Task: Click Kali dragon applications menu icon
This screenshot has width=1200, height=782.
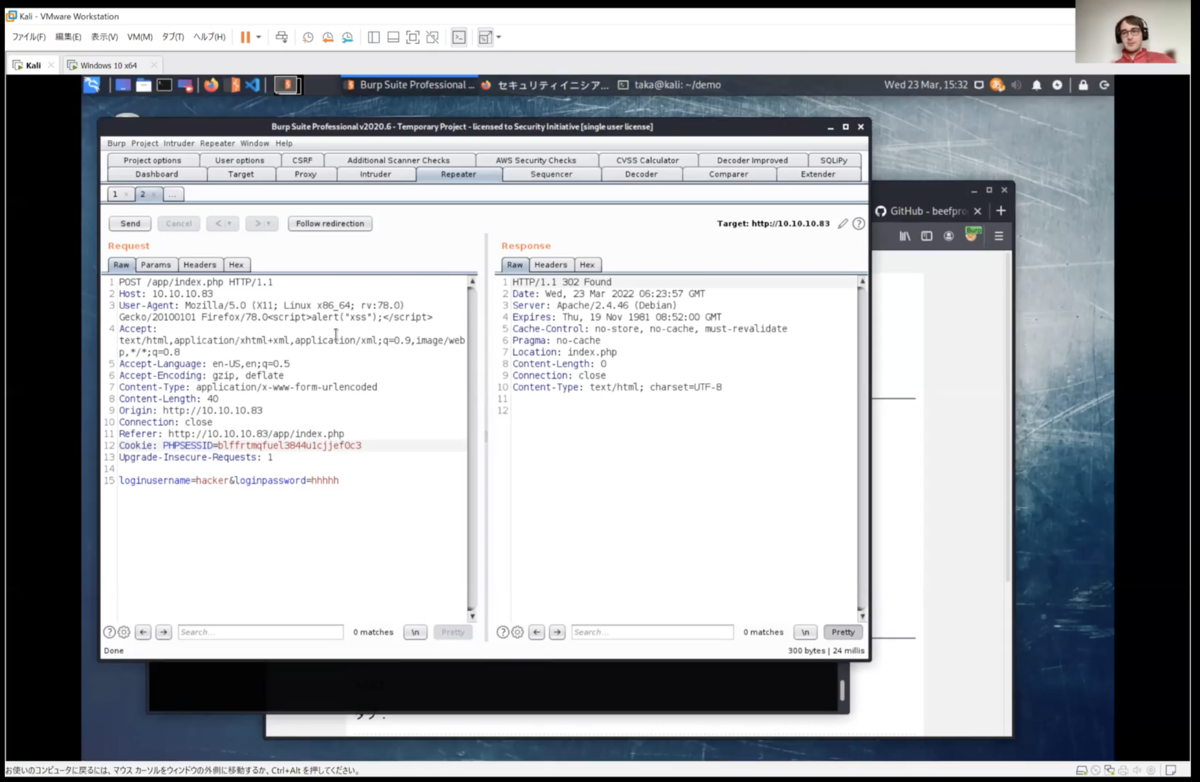Action: [92, 85]
